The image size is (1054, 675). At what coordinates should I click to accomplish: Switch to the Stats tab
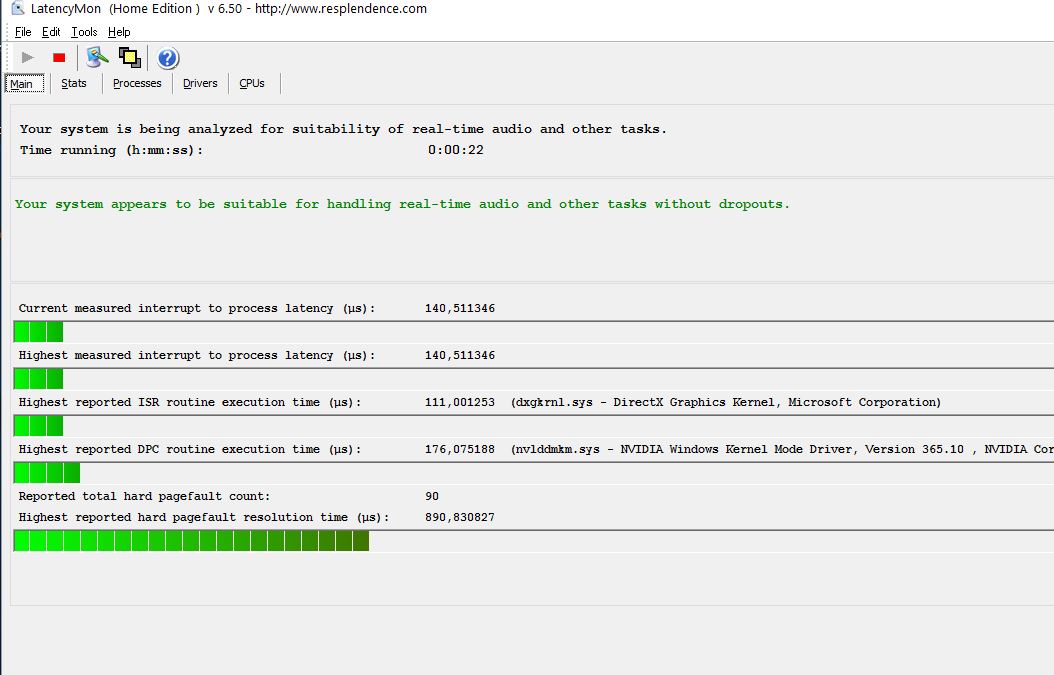pos(74,83)
